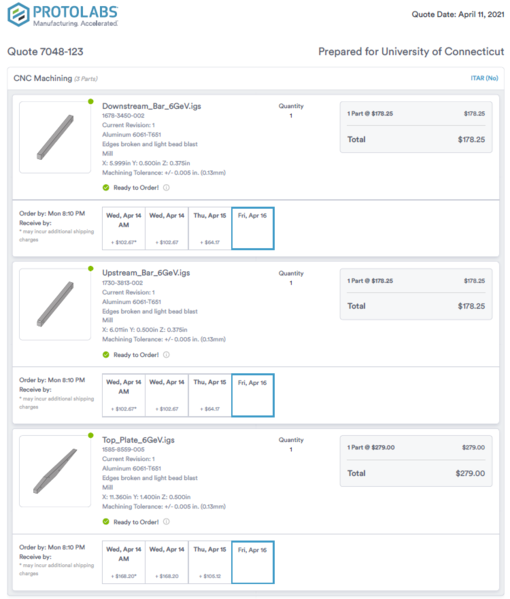510x599 pixels.
Task: Choose Wed Apr 14 +$168.20 option without AM
Action: [x=167, y=562]
